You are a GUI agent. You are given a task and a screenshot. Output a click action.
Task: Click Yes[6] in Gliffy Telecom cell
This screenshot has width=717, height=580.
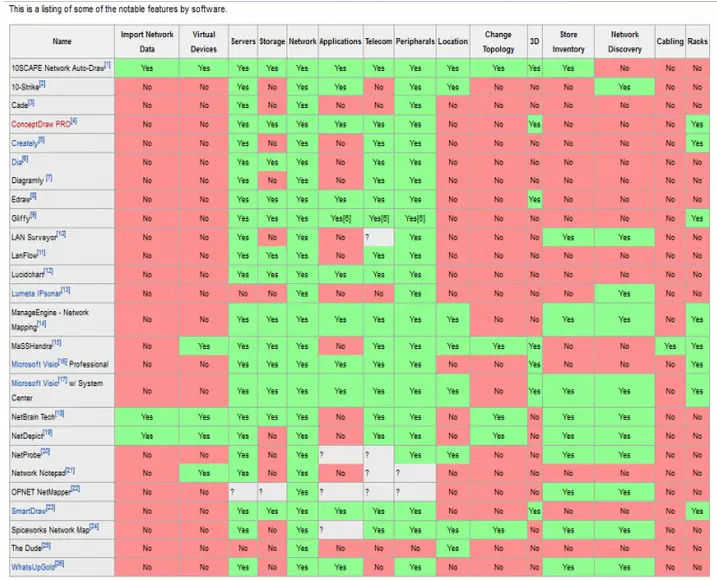379,219
